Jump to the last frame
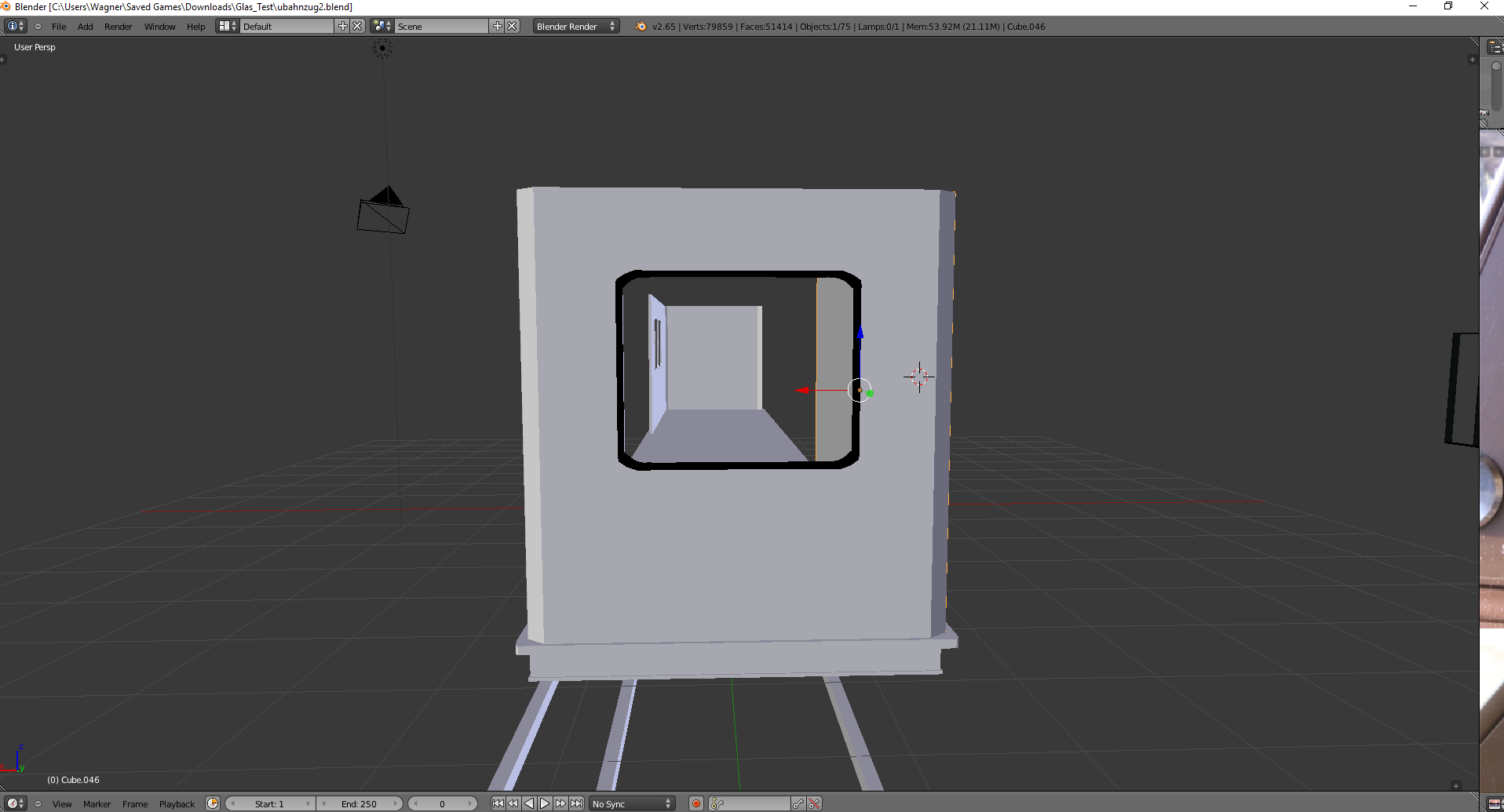The image size is (1504, 812). click(577, 803)
